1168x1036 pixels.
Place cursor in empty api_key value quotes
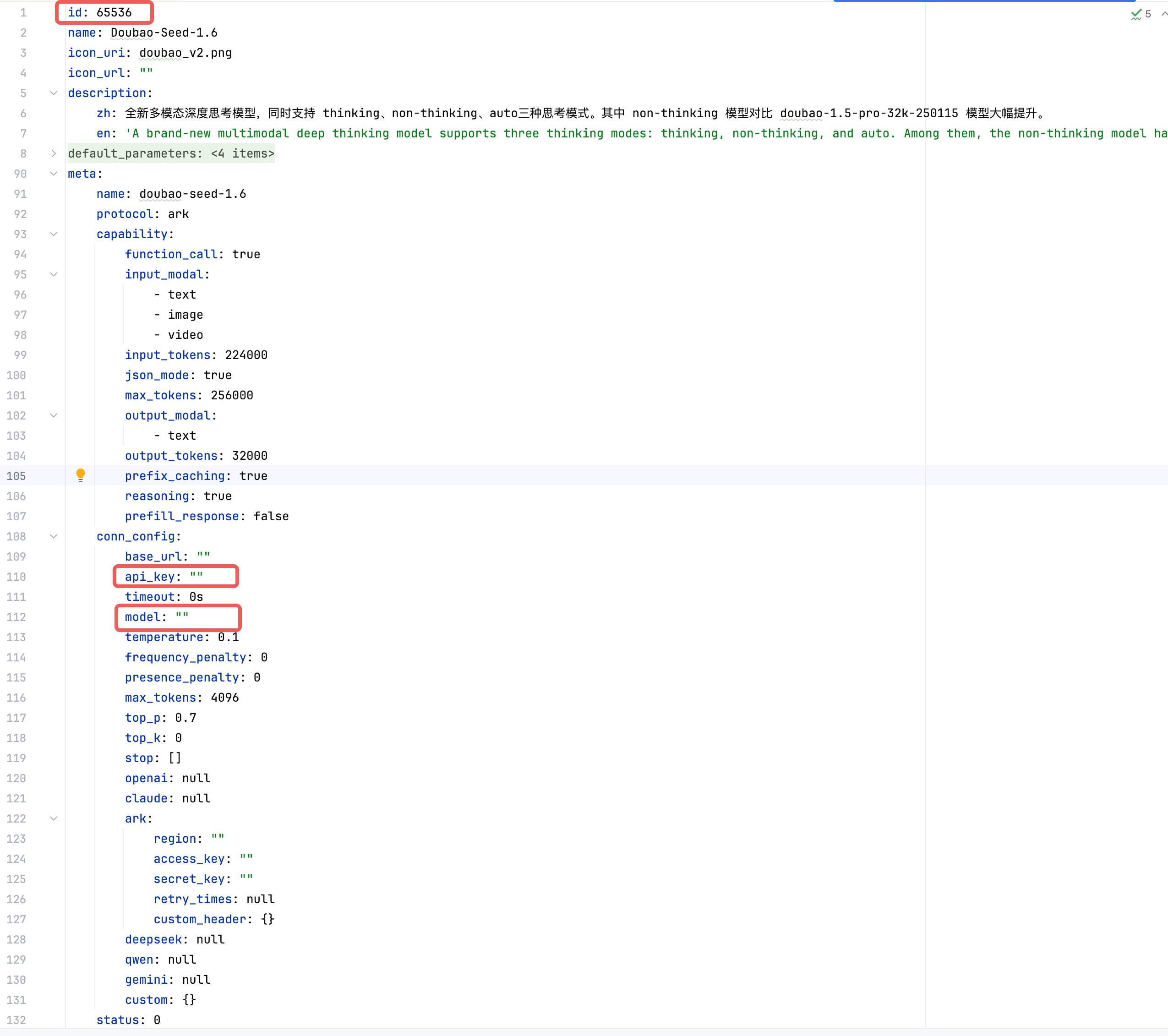196,577
